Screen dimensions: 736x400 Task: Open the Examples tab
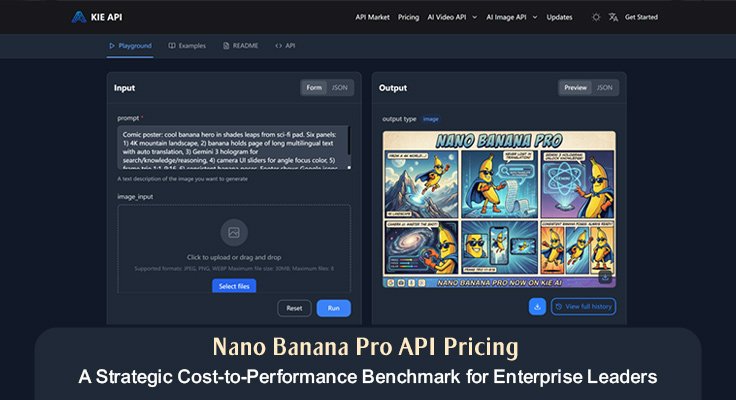pyautogui.click(x=187, y=46)
